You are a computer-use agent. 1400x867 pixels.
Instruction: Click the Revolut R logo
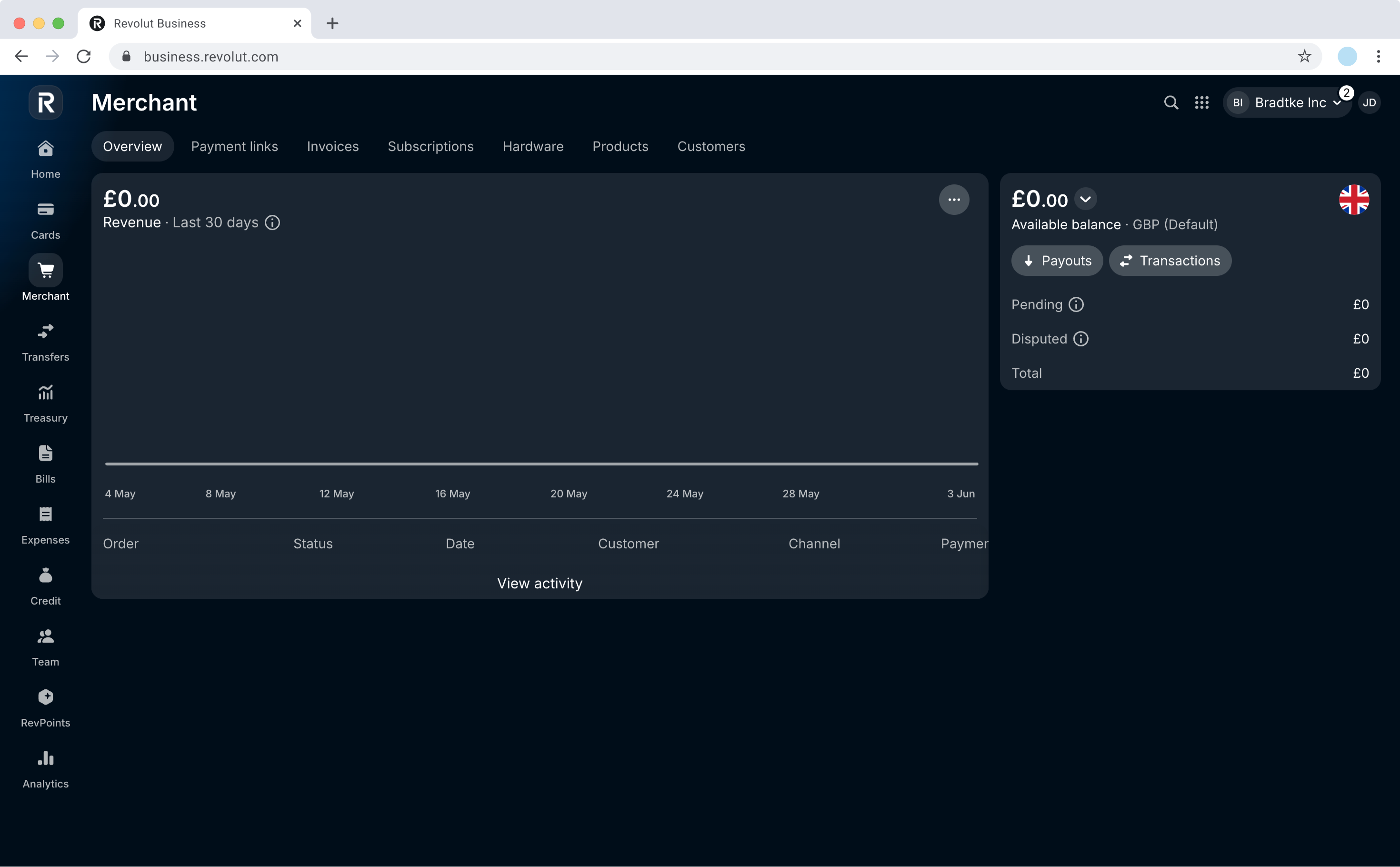46,102
